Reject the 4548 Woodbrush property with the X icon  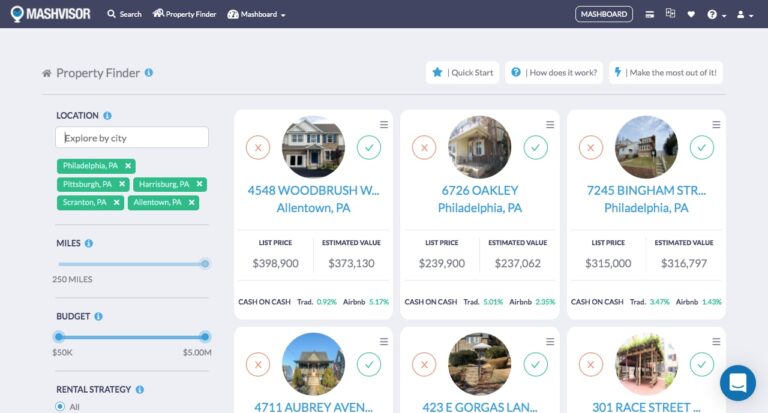pos(258,148)
